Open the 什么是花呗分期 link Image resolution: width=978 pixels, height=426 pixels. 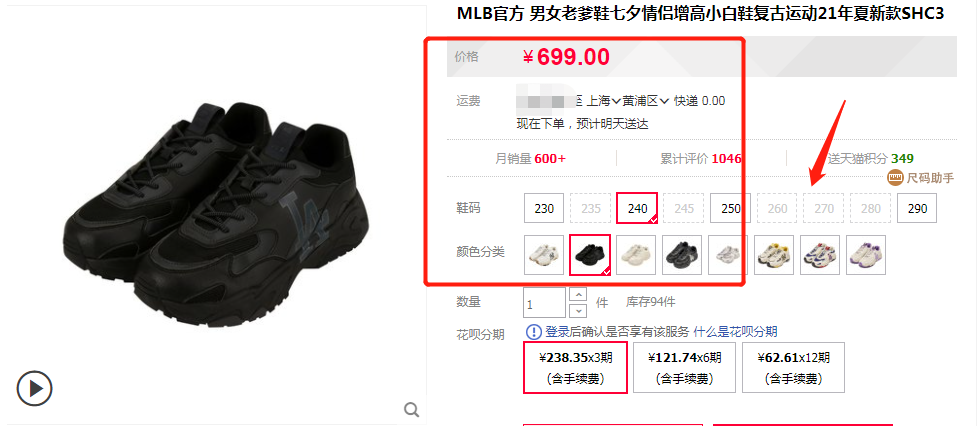(735, 332)
